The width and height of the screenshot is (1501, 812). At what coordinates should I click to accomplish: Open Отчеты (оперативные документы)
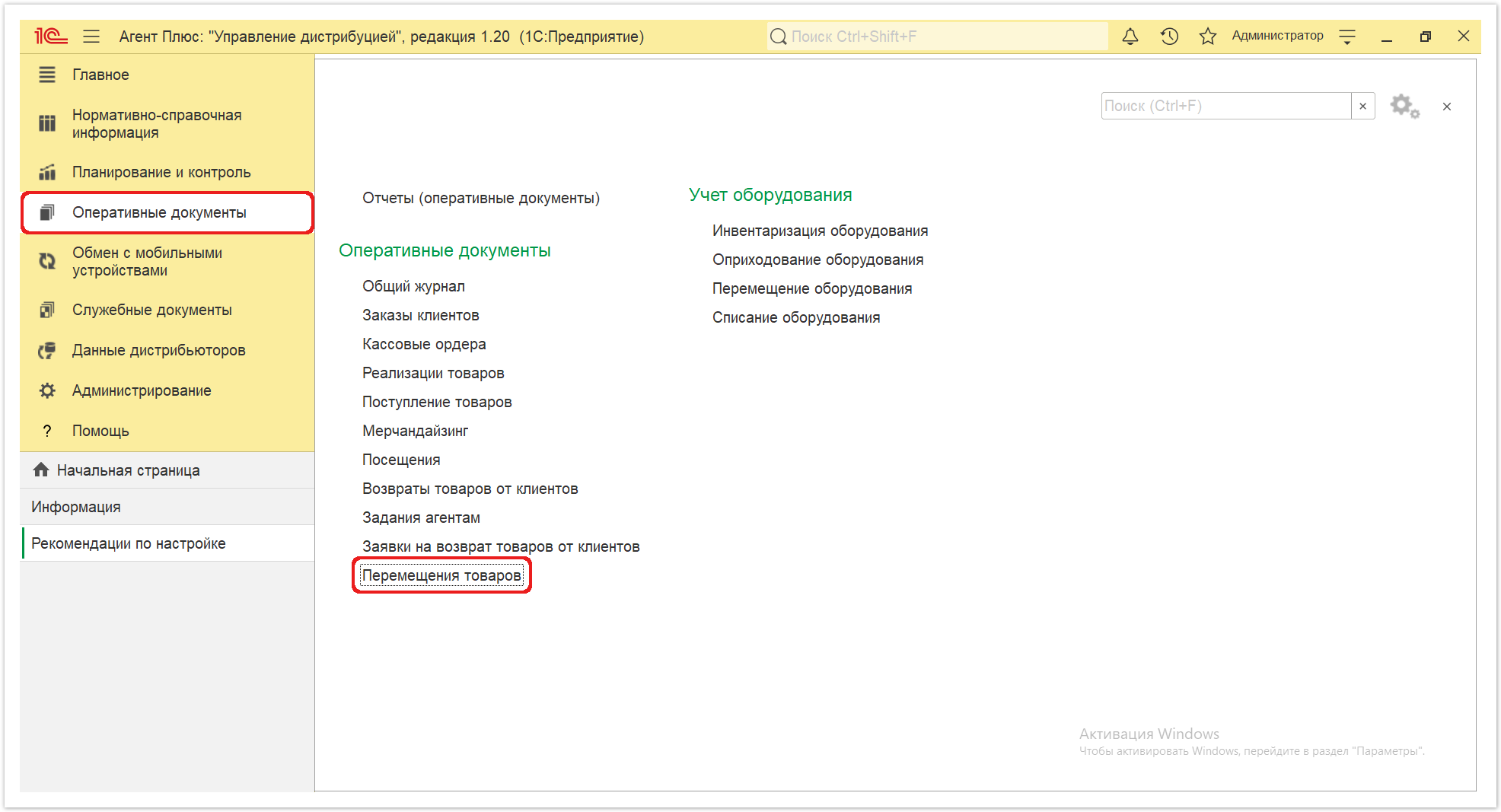[x=481, y=198]
